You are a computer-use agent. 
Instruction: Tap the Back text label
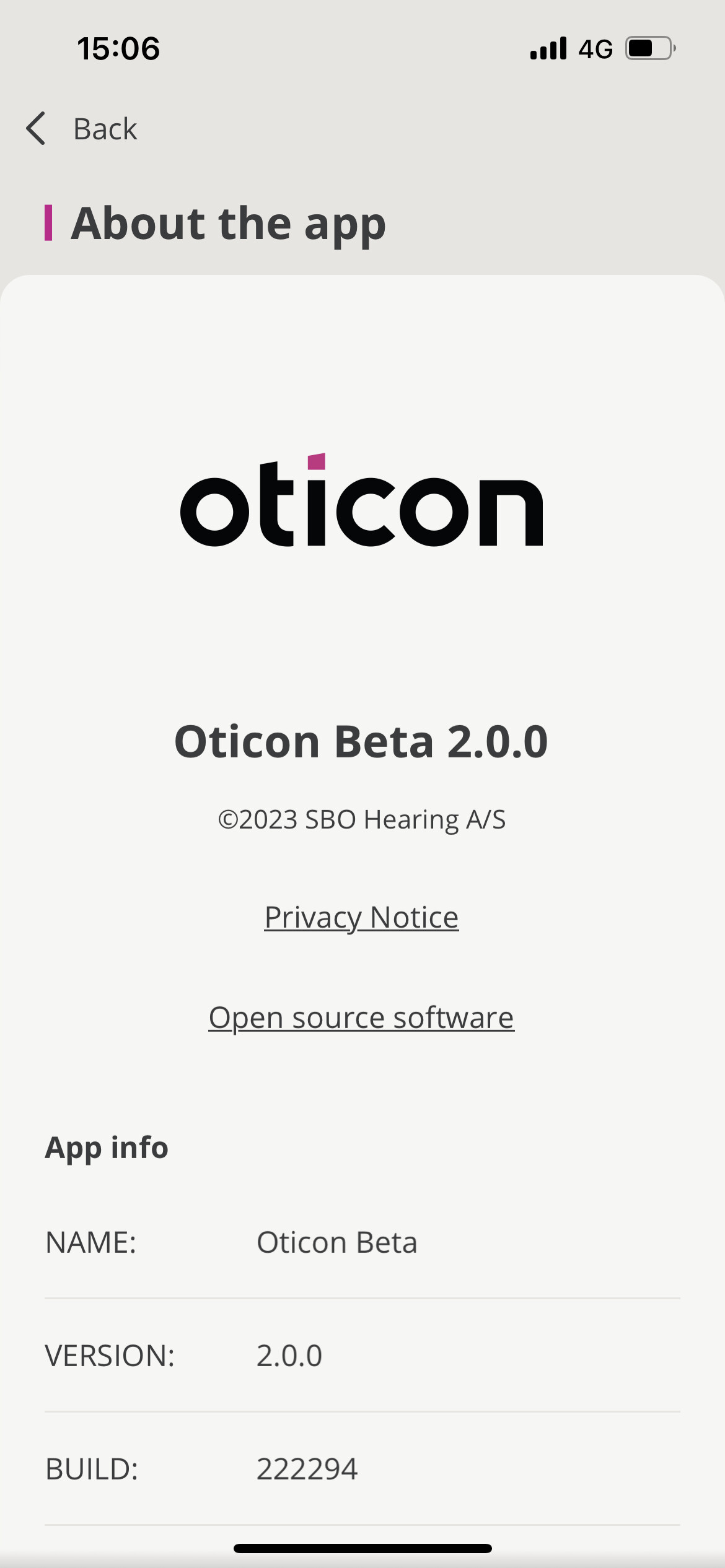[x=105, y=129]
